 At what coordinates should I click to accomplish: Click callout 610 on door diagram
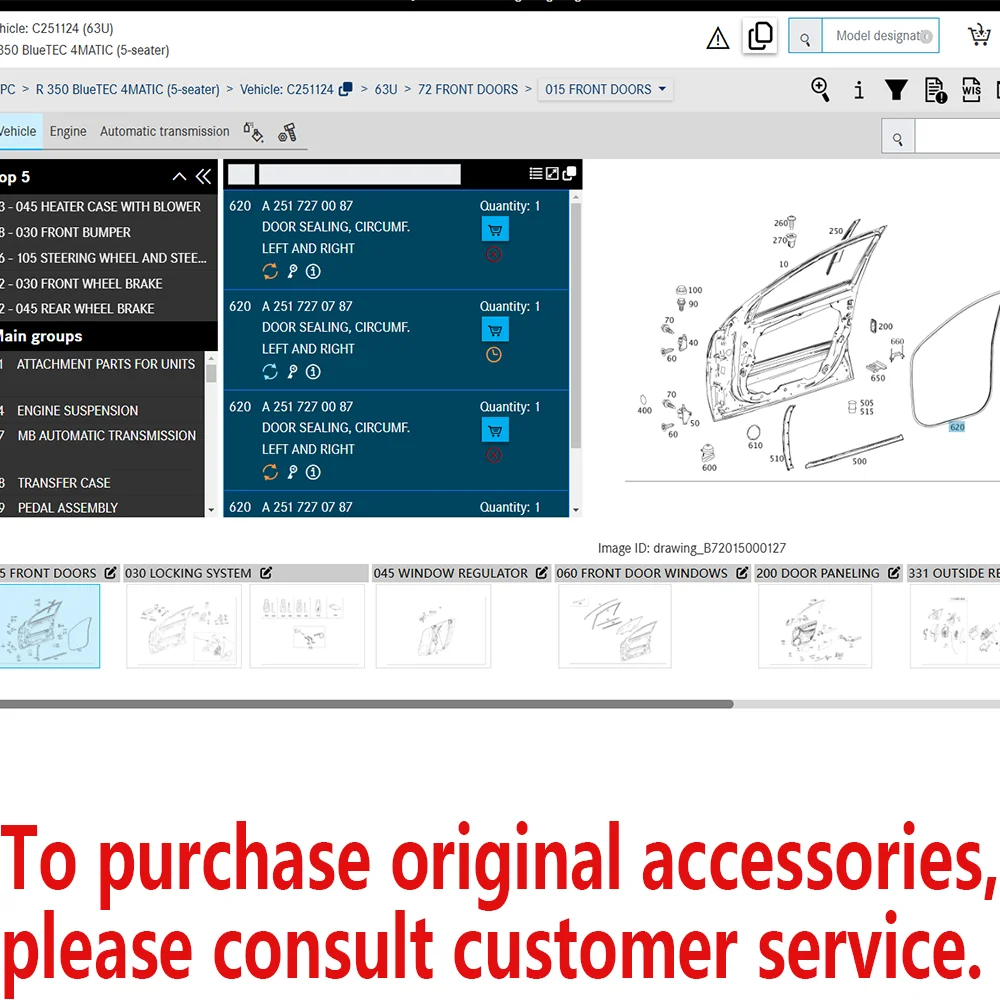click(755, 445)
